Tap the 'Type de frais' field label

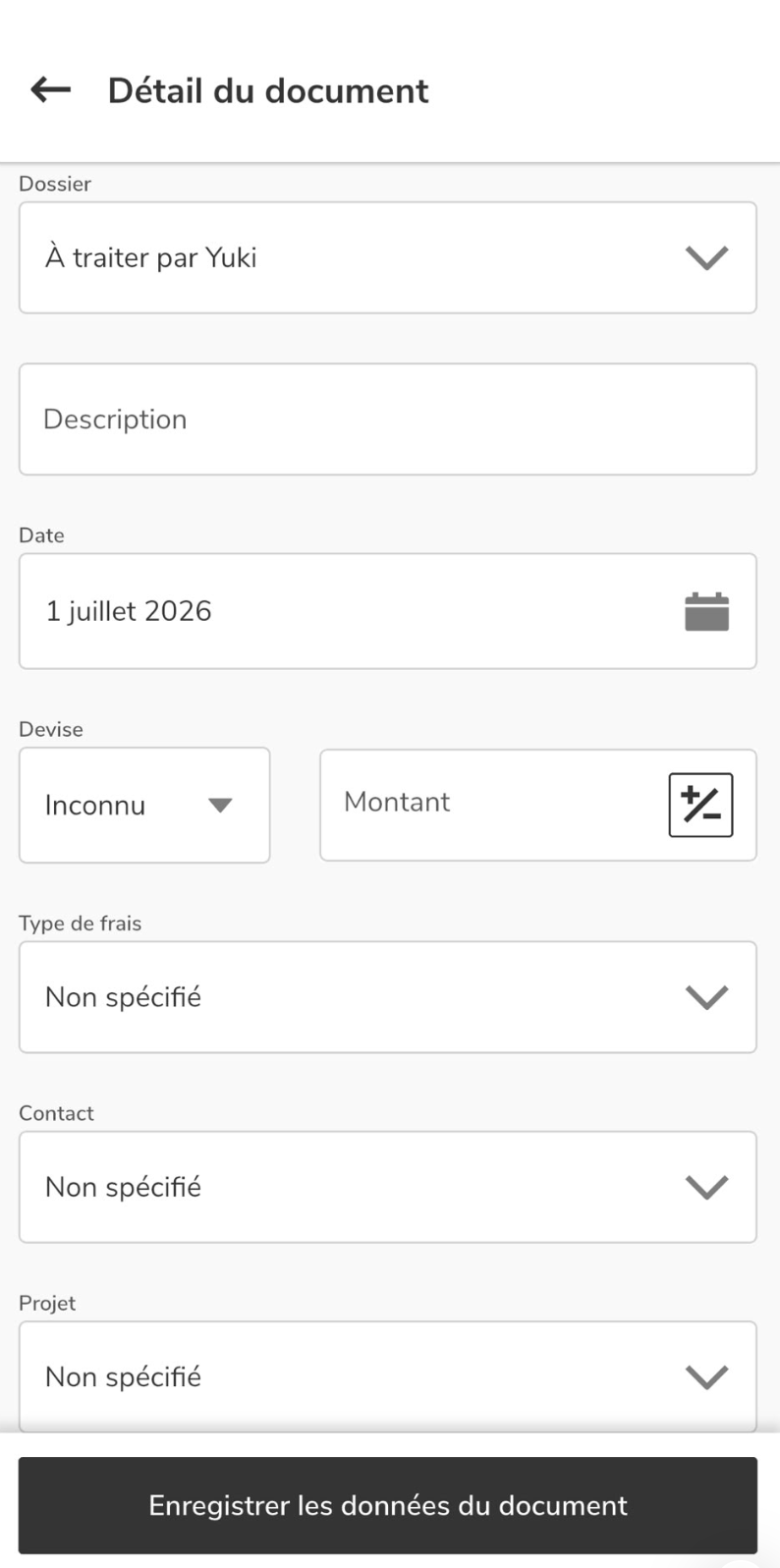81,924
